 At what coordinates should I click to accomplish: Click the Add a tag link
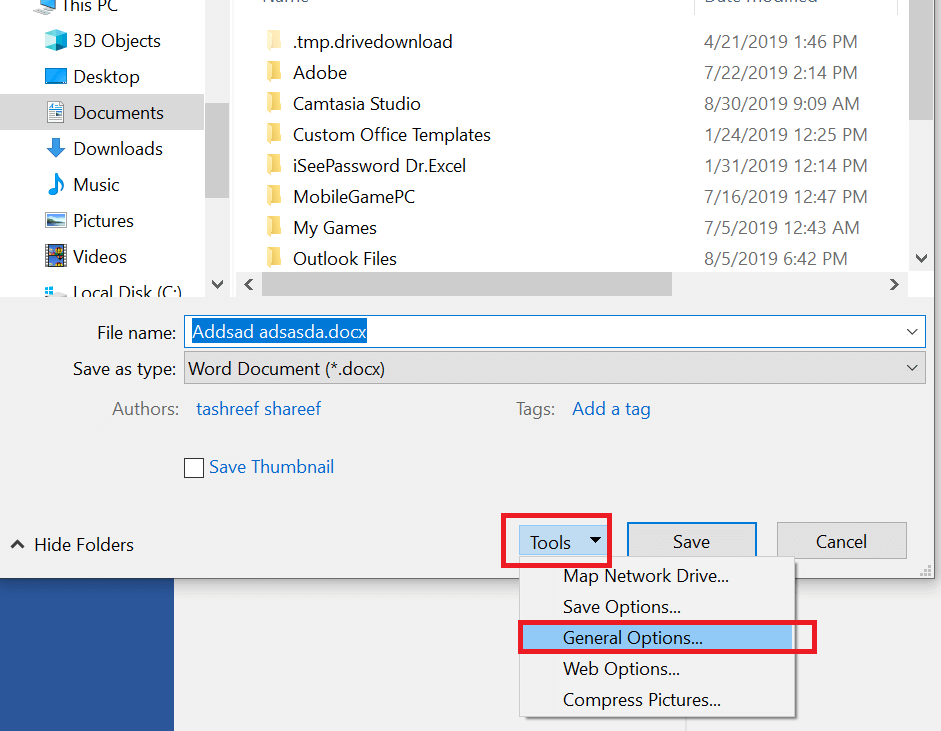click(x=611, y=409)
